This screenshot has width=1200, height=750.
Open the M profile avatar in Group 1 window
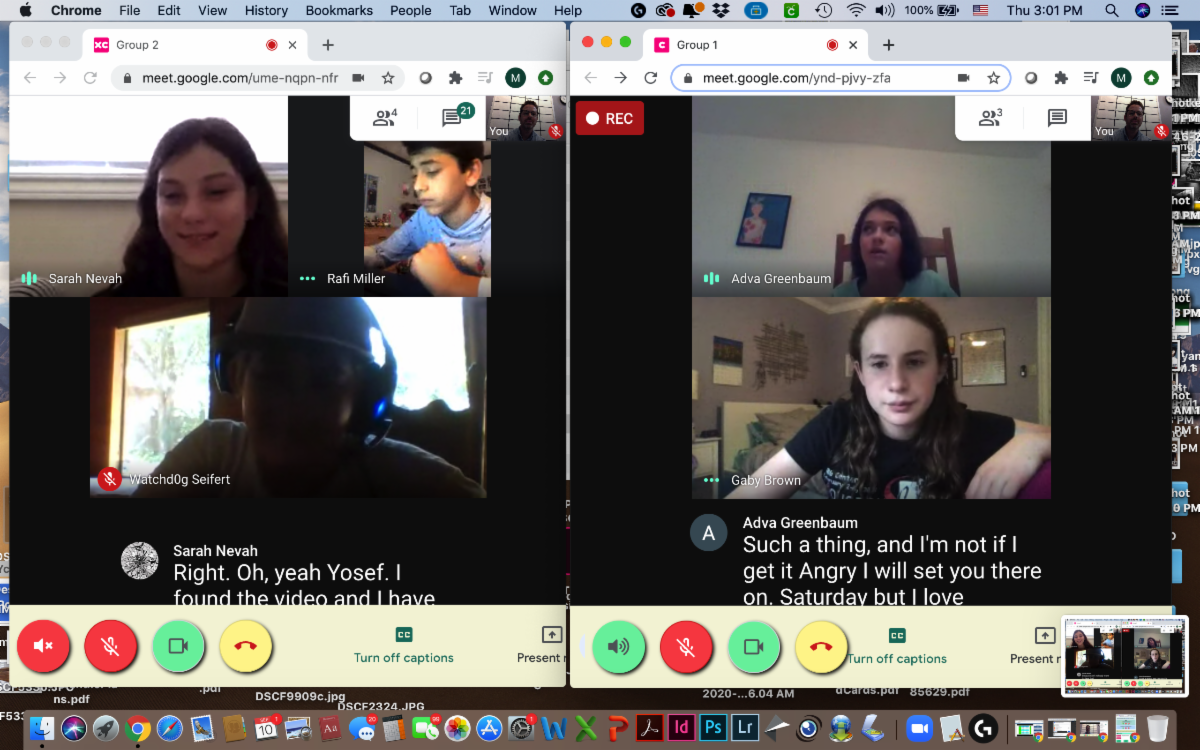1121,78
